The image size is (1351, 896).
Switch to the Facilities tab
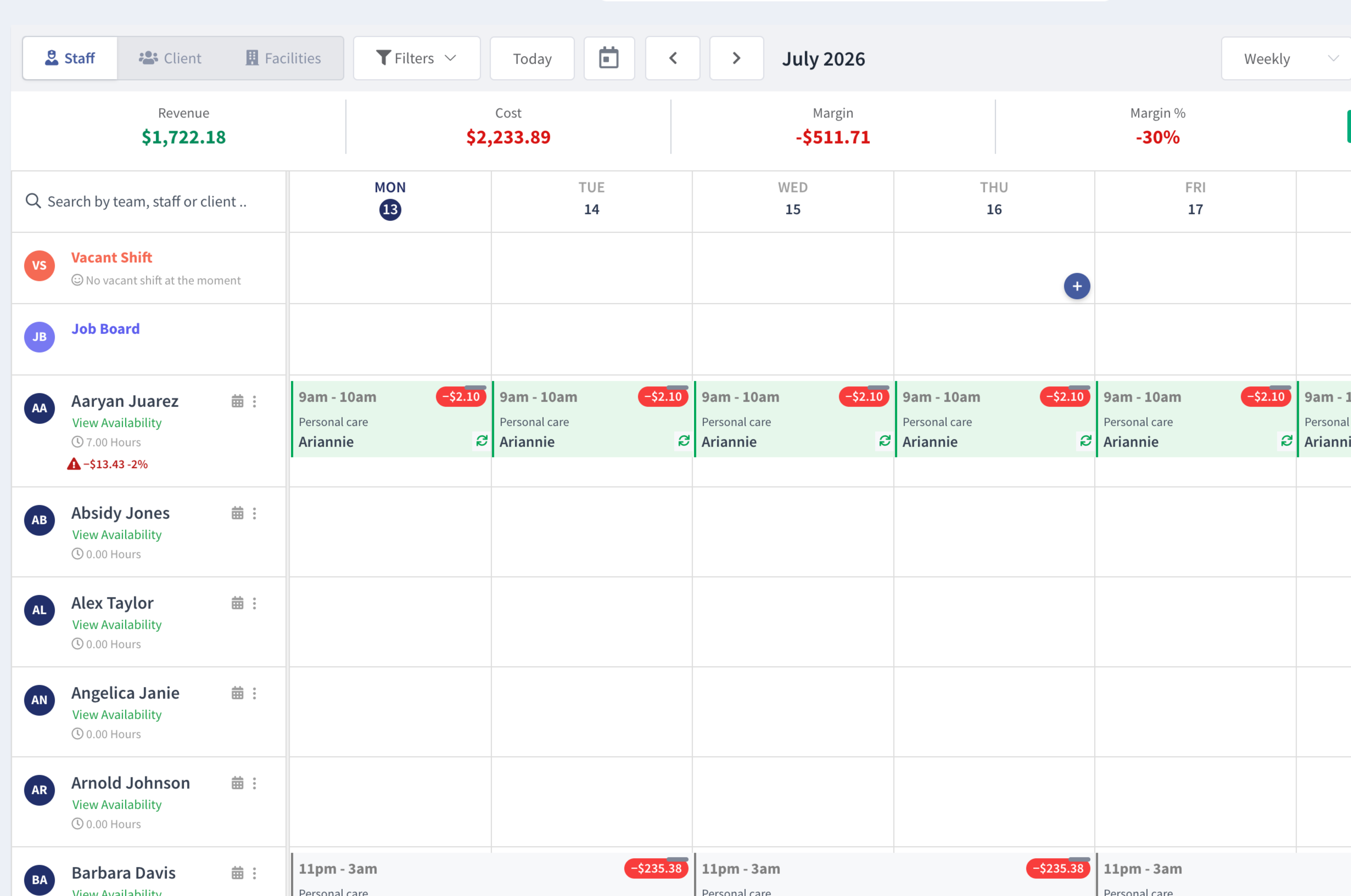point(283,58)
